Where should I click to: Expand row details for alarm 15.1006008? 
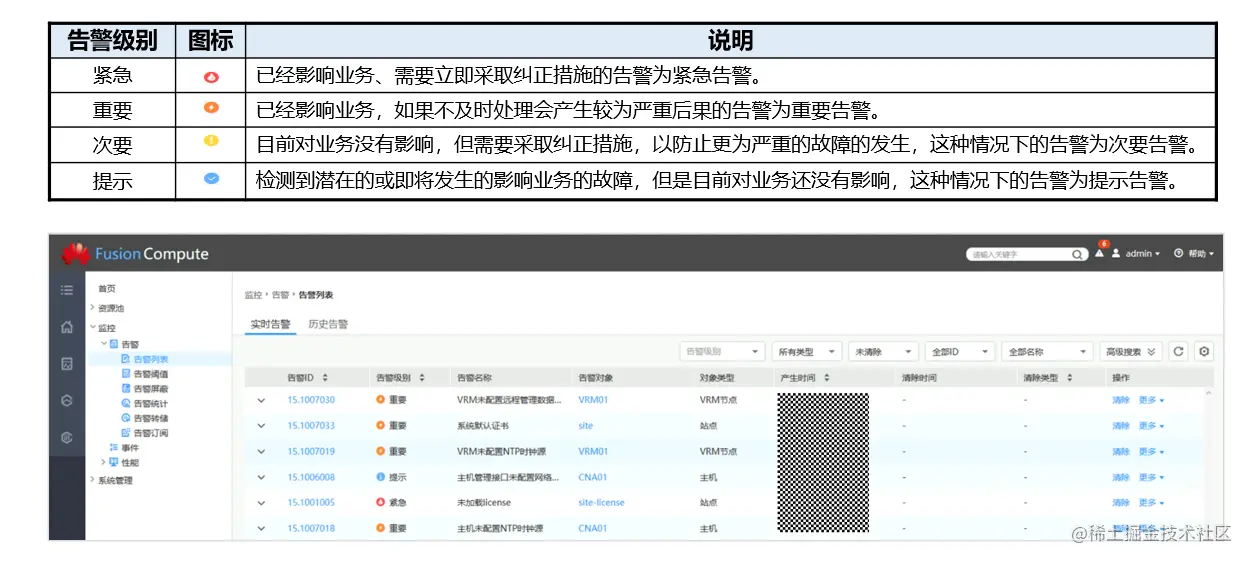262,477
